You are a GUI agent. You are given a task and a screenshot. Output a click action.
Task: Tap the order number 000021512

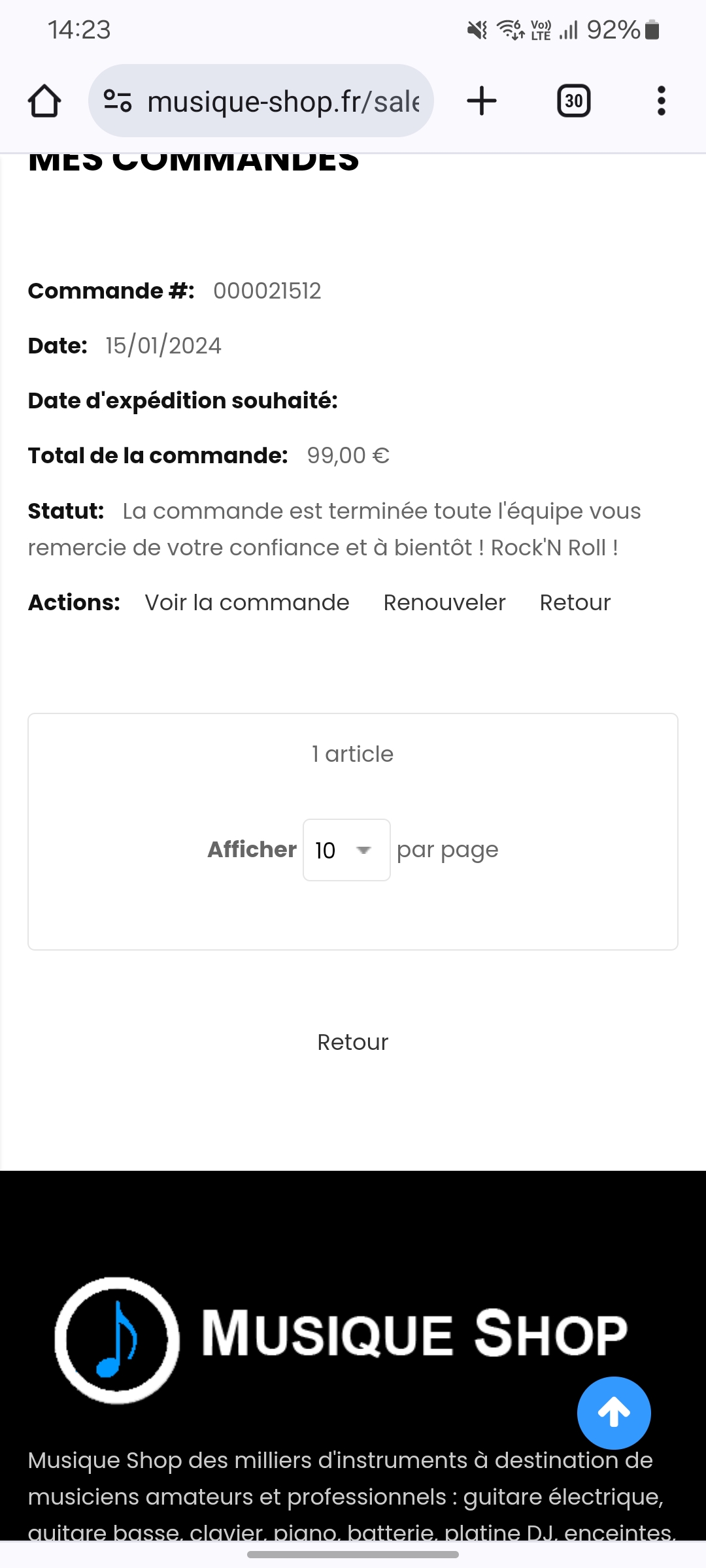[267, 291]
